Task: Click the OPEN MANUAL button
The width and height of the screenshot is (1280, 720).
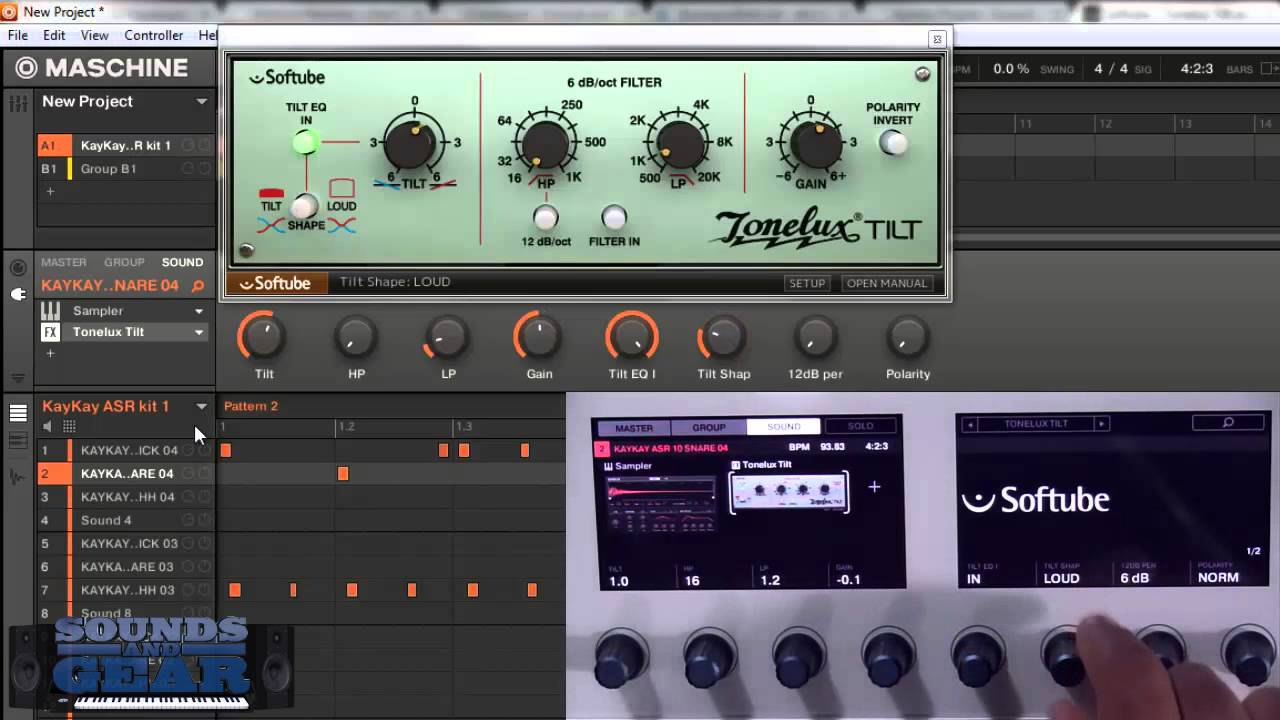Action: click(x=887, y=283)
